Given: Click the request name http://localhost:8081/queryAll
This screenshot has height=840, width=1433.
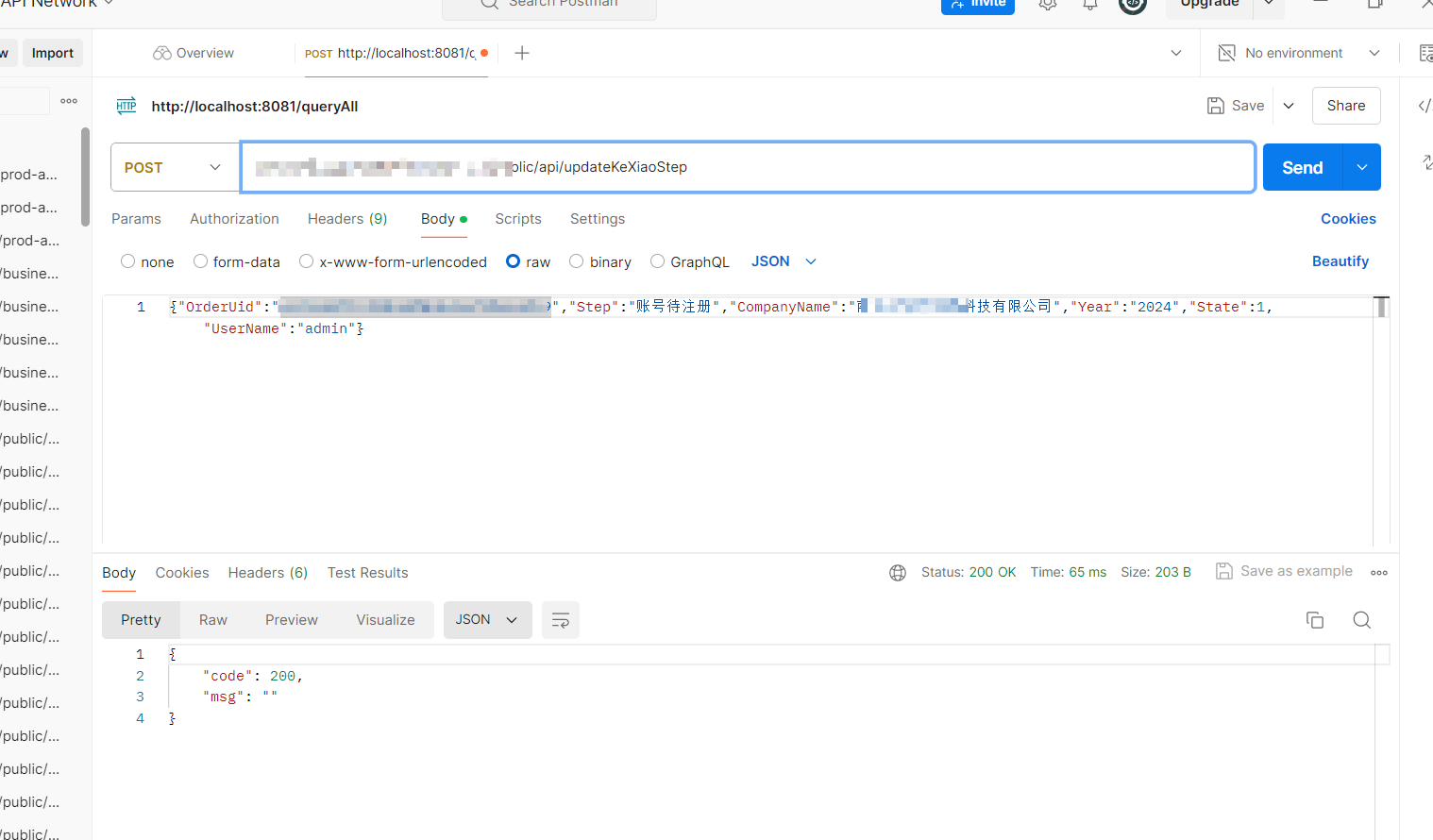Looking at the screenshot, I should pos(255,107).
